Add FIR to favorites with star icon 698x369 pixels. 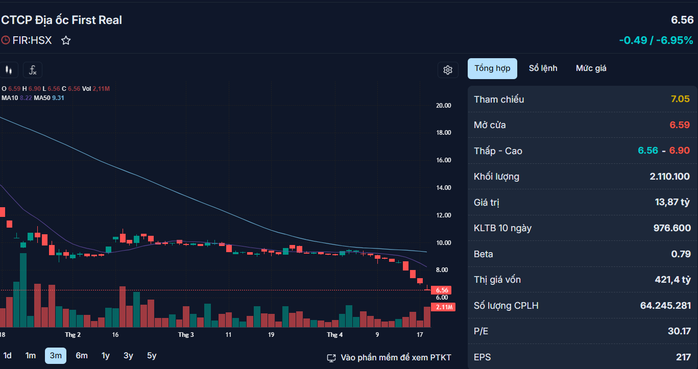66,41
